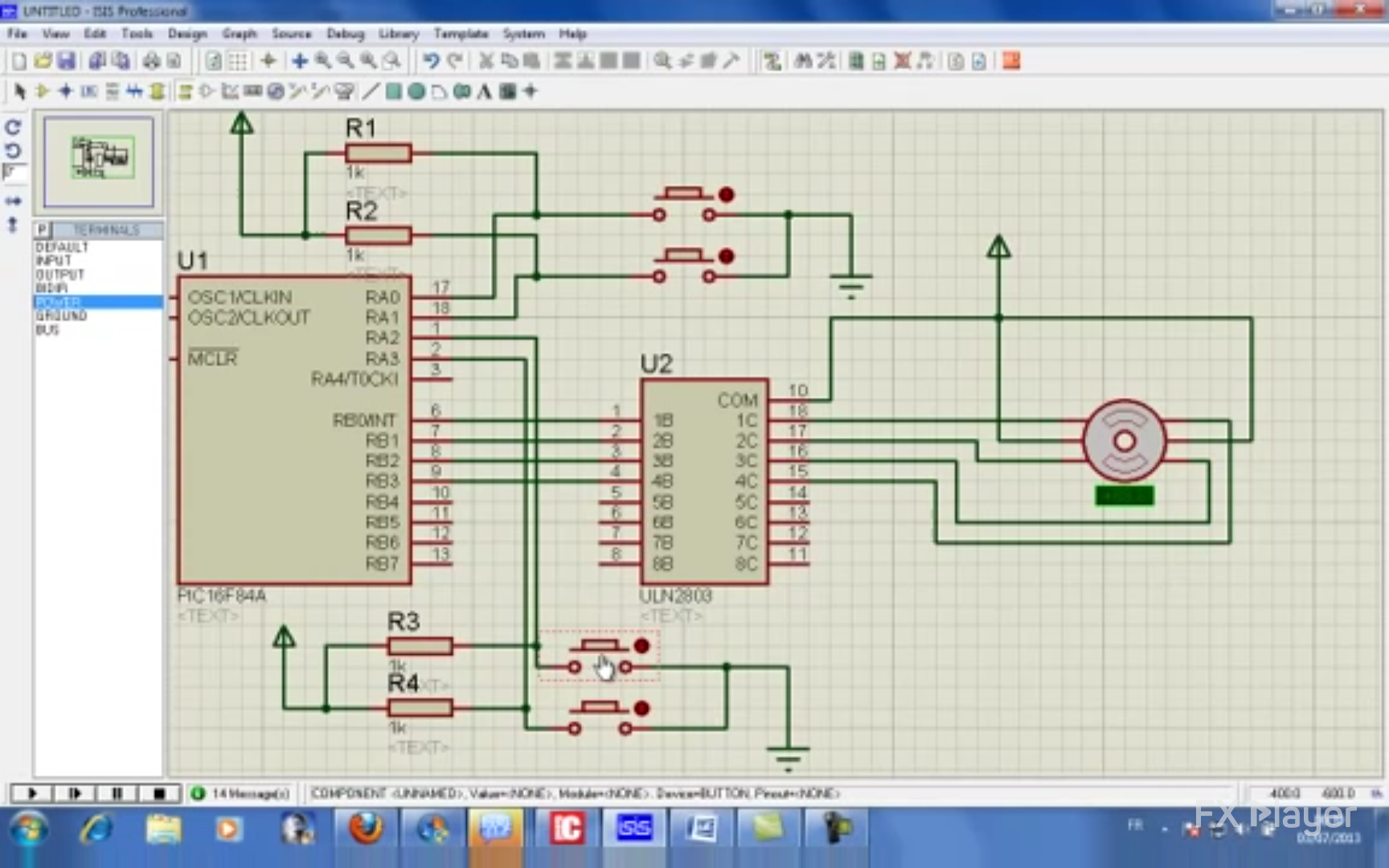
Task: Select the Selection mode arrow
Action: point(19,92)
